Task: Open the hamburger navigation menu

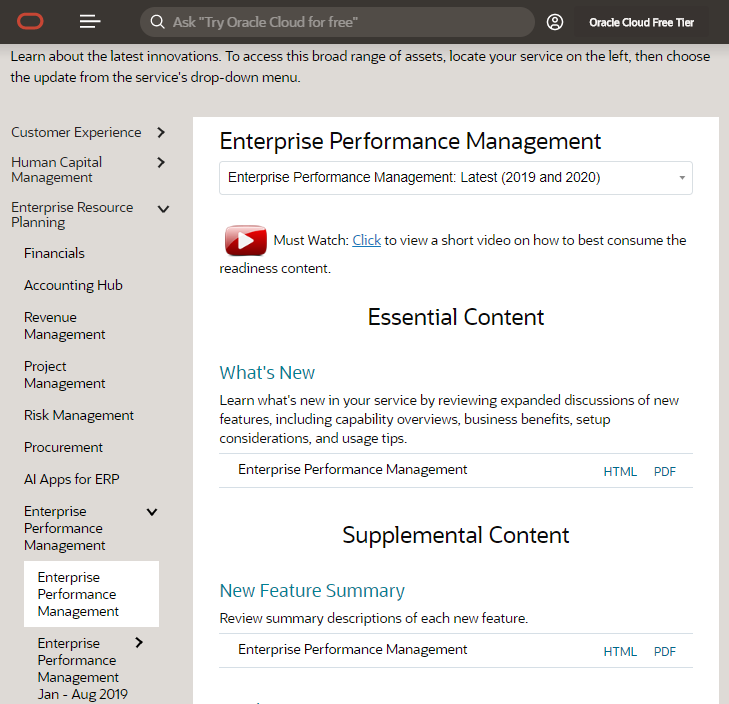Action: 90,21
